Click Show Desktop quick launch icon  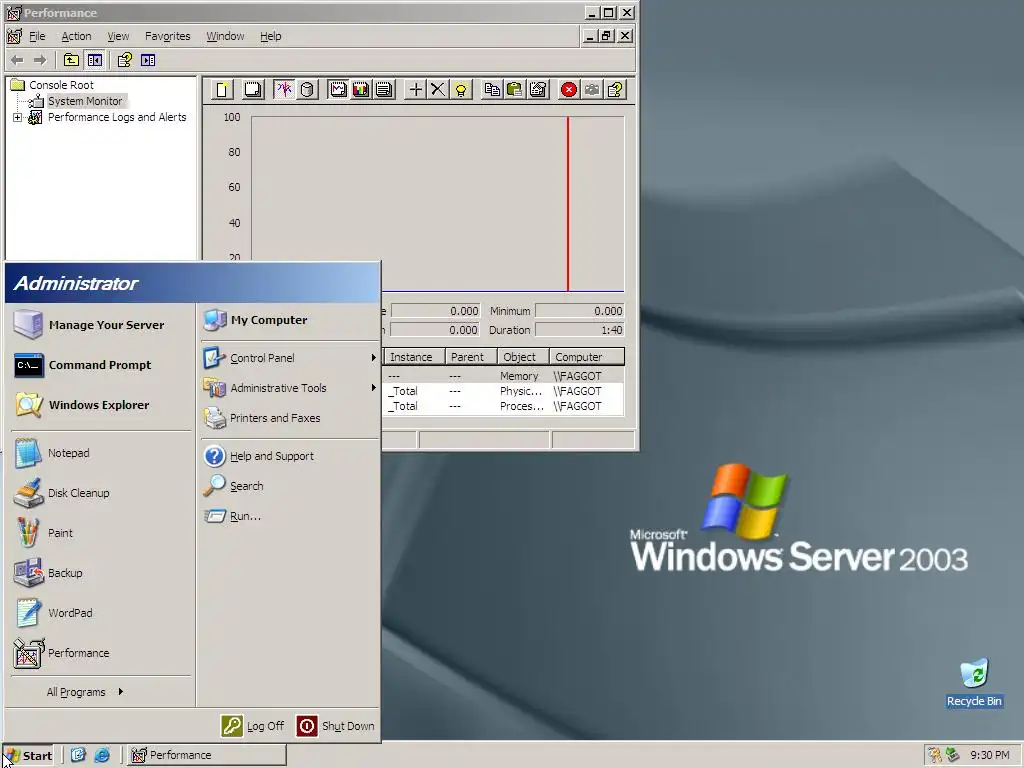[78, 755]
